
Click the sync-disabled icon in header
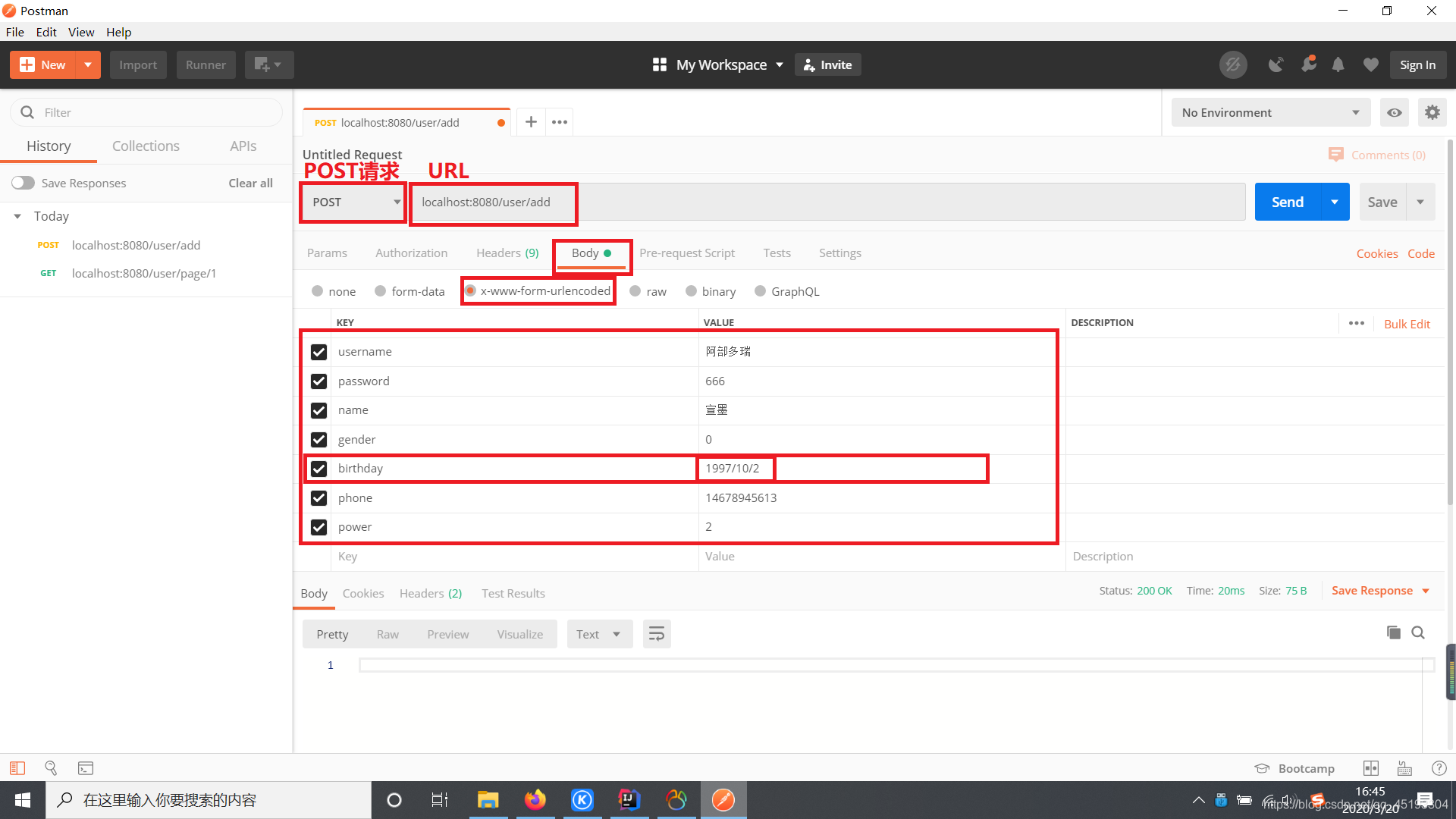[1233, 64]
